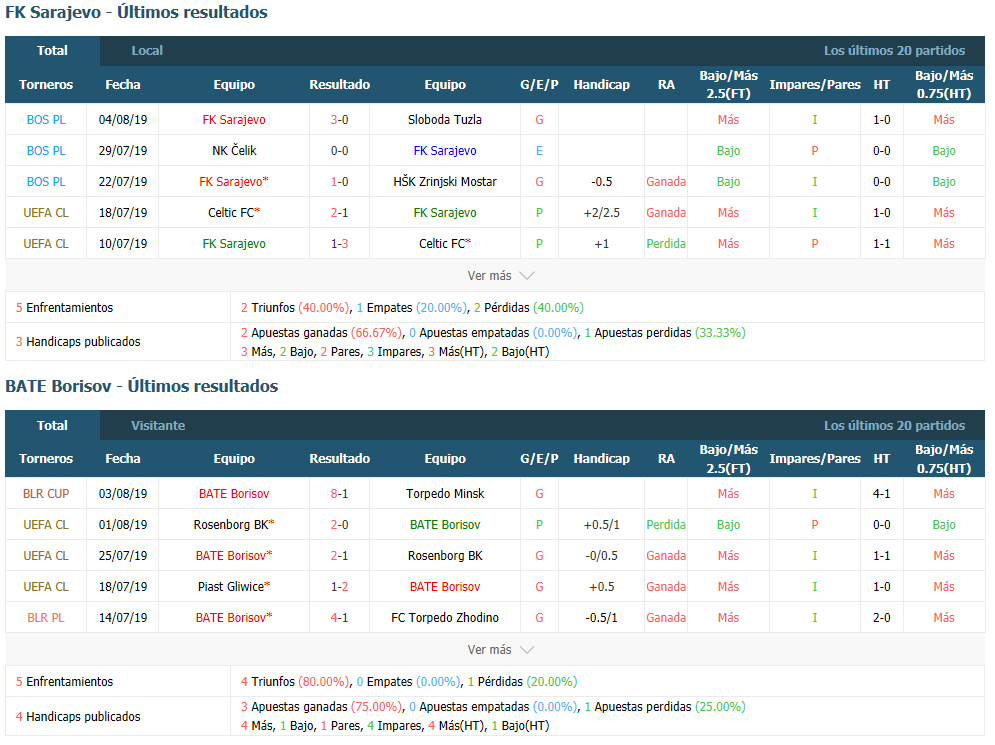Screen dimensions: 995x745
Task: Click BATE section Impares/Pares column header
Action: point(815,459)
